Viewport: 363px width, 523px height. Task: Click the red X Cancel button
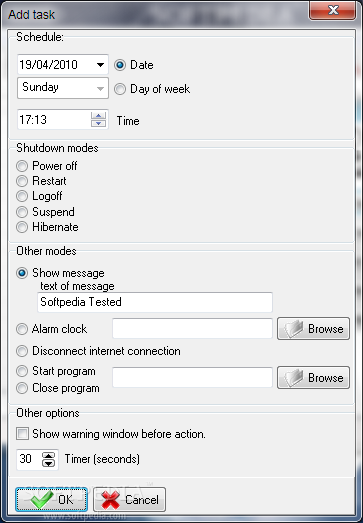click(129, 499)
